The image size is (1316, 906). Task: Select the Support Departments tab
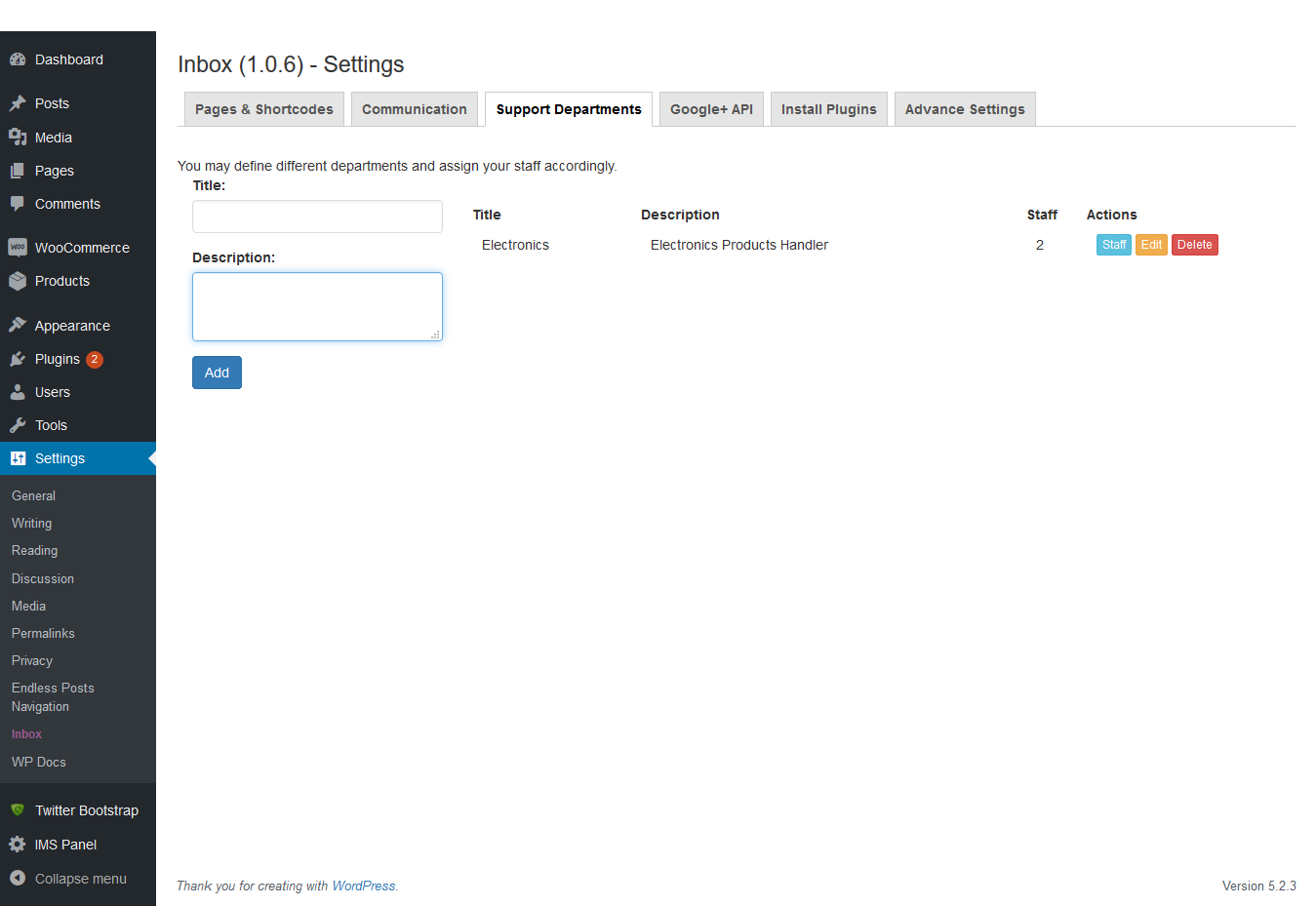pos(569,109)
